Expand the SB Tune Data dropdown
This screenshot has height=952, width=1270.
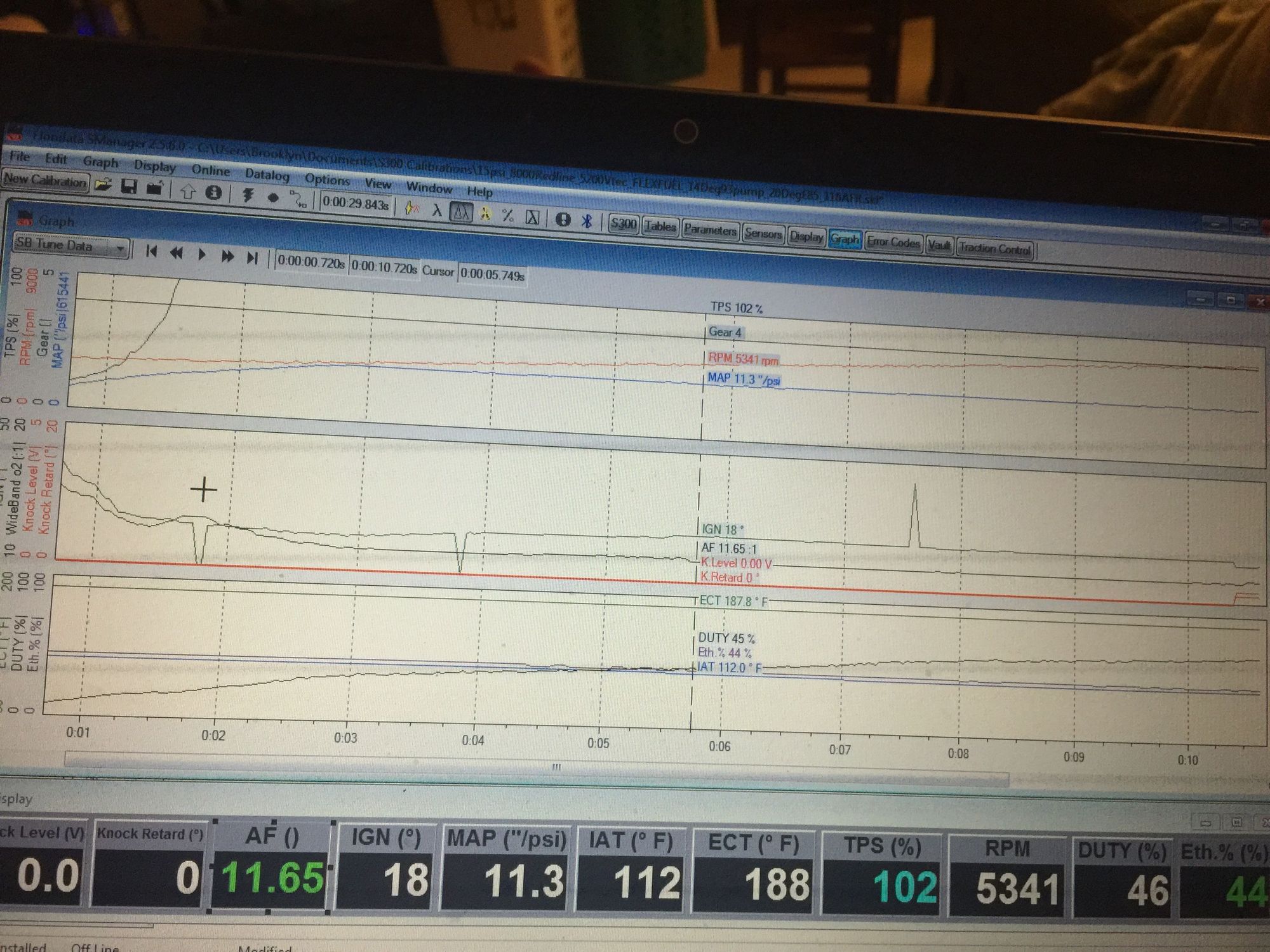coord(120,249)
